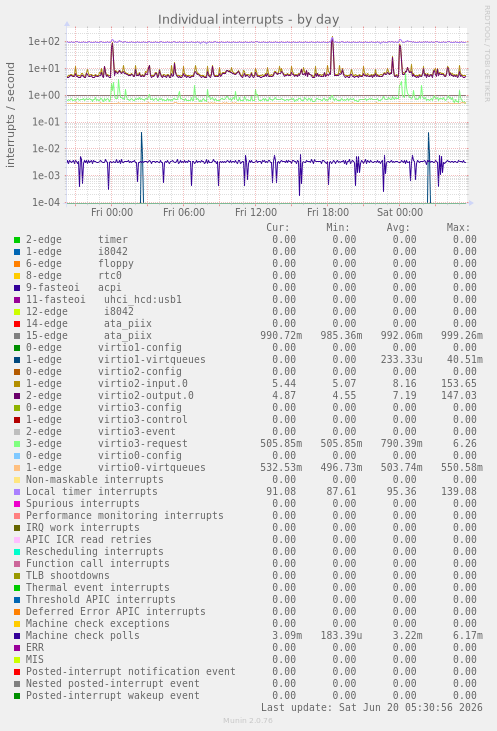The width and height of the screenshot is (497, 731).
Task: Click the Sat 00:00 time axis label
Action: [x=400, y=213]
